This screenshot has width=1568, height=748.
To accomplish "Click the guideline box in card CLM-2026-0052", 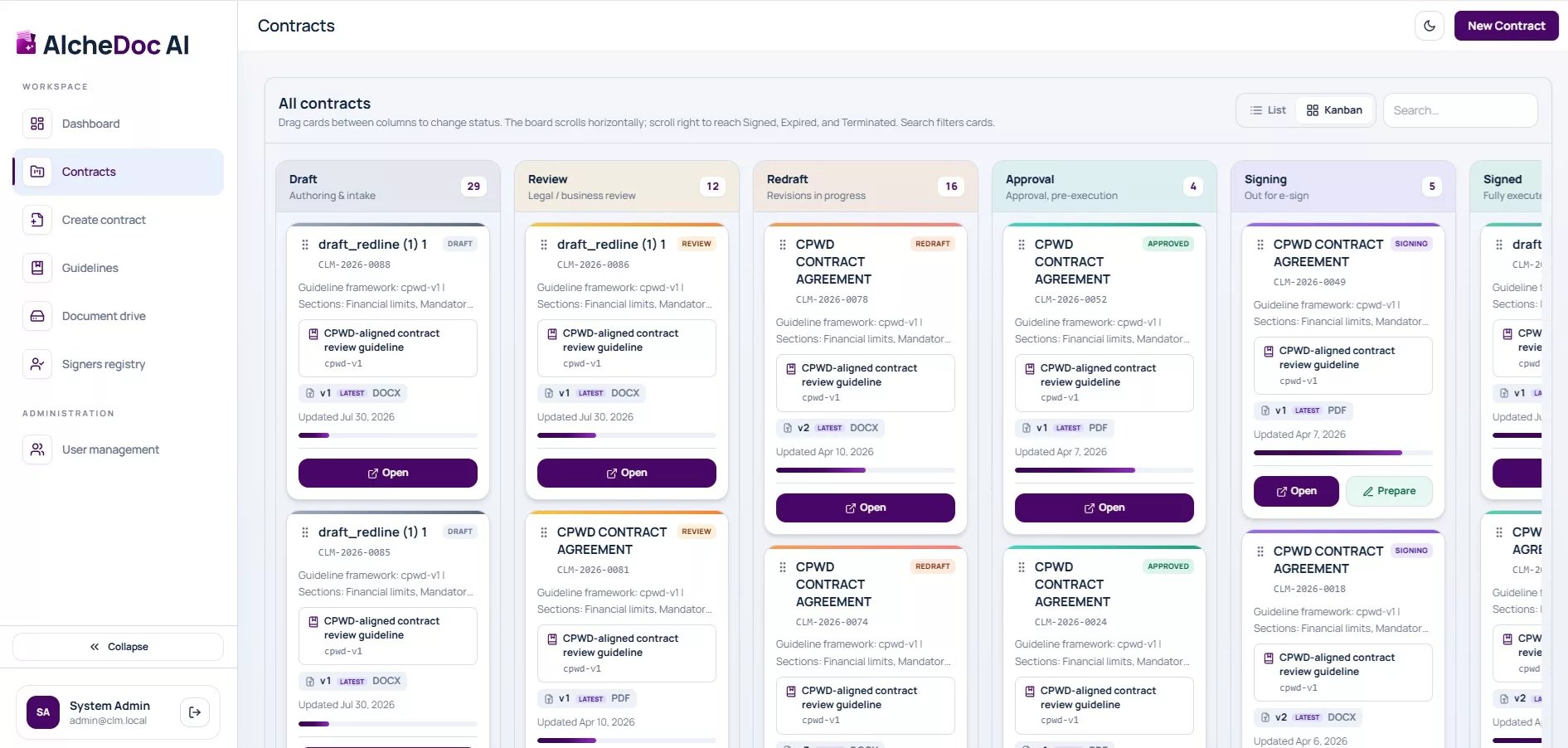I will click(x=1104, y=383).
